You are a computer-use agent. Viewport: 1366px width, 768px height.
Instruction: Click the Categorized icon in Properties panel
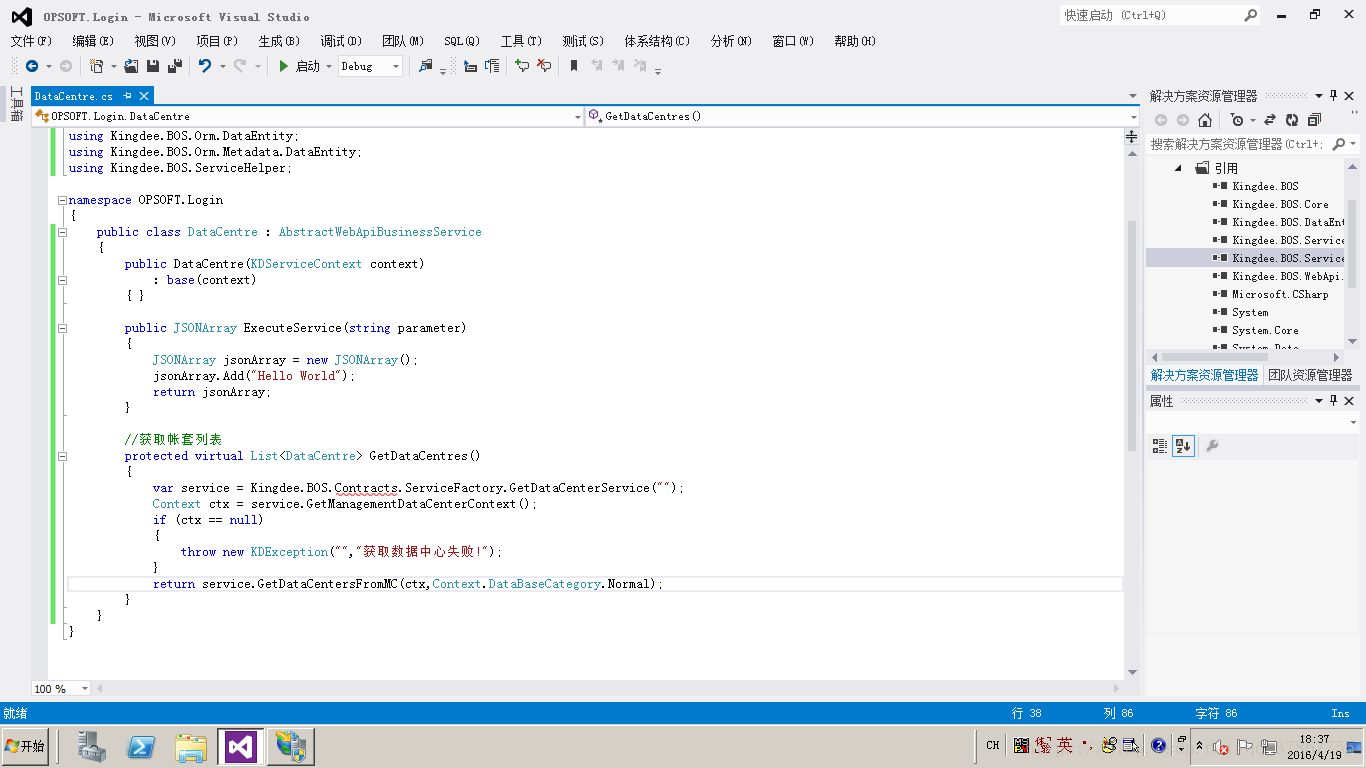1160,446
